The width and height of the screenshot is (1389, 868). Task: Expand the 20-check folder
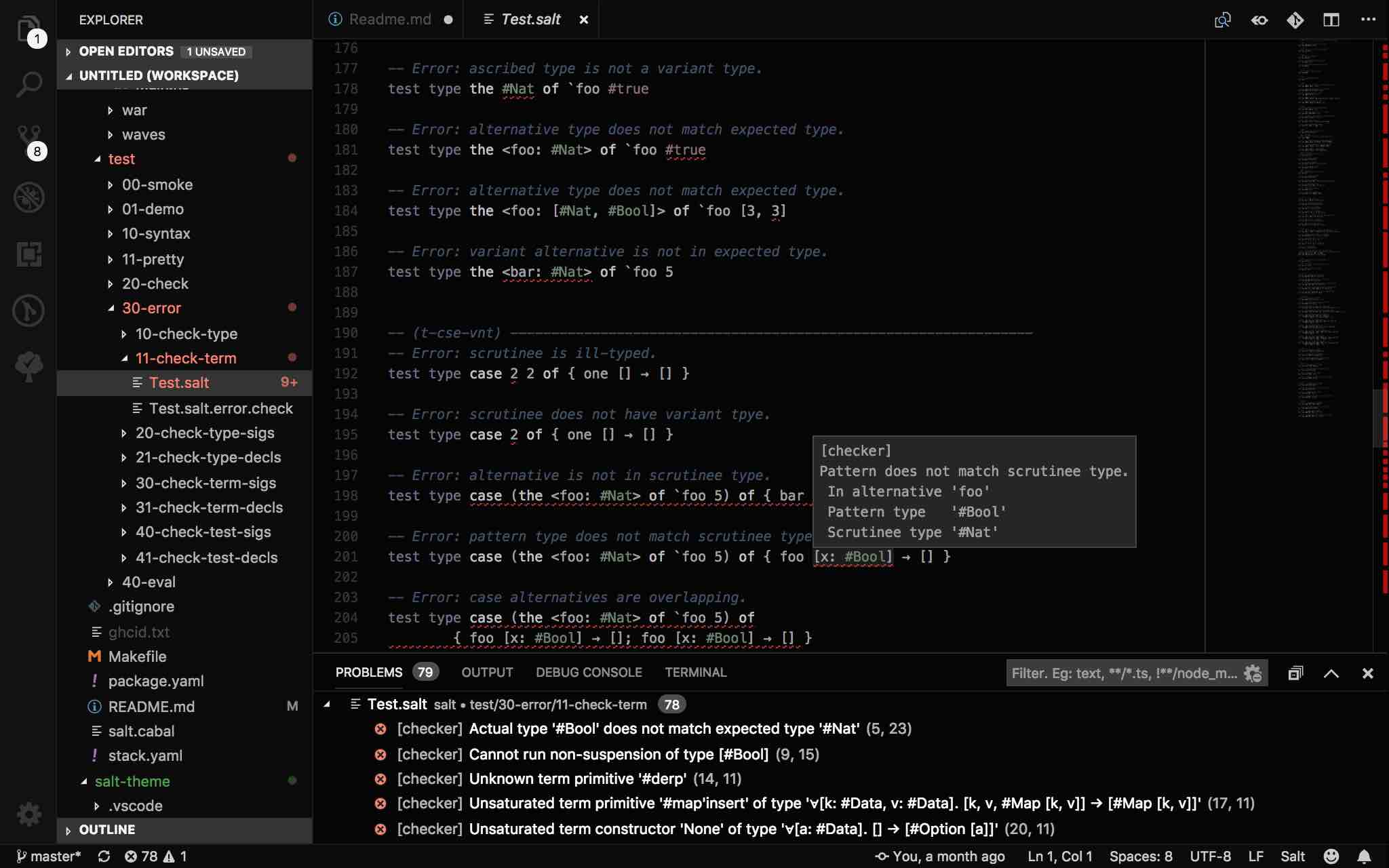[155, 283]
